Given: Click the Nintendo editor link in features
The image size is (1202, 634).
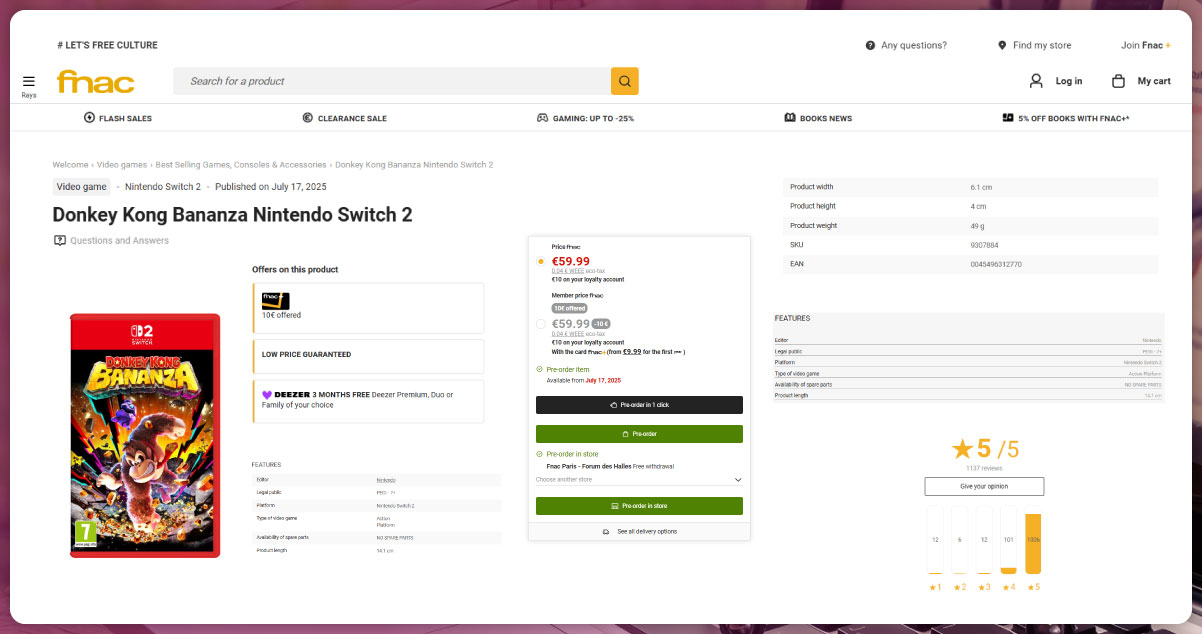Looking at the screenshot, I should point(386,480).
